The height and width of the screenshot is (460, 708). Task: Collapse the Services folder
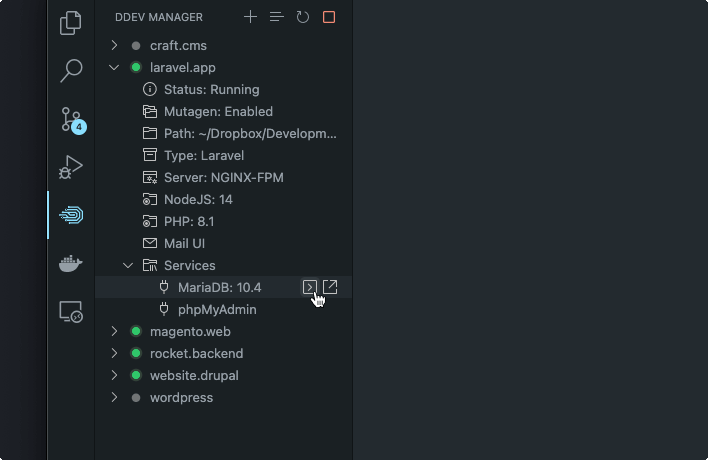point(128,265)
